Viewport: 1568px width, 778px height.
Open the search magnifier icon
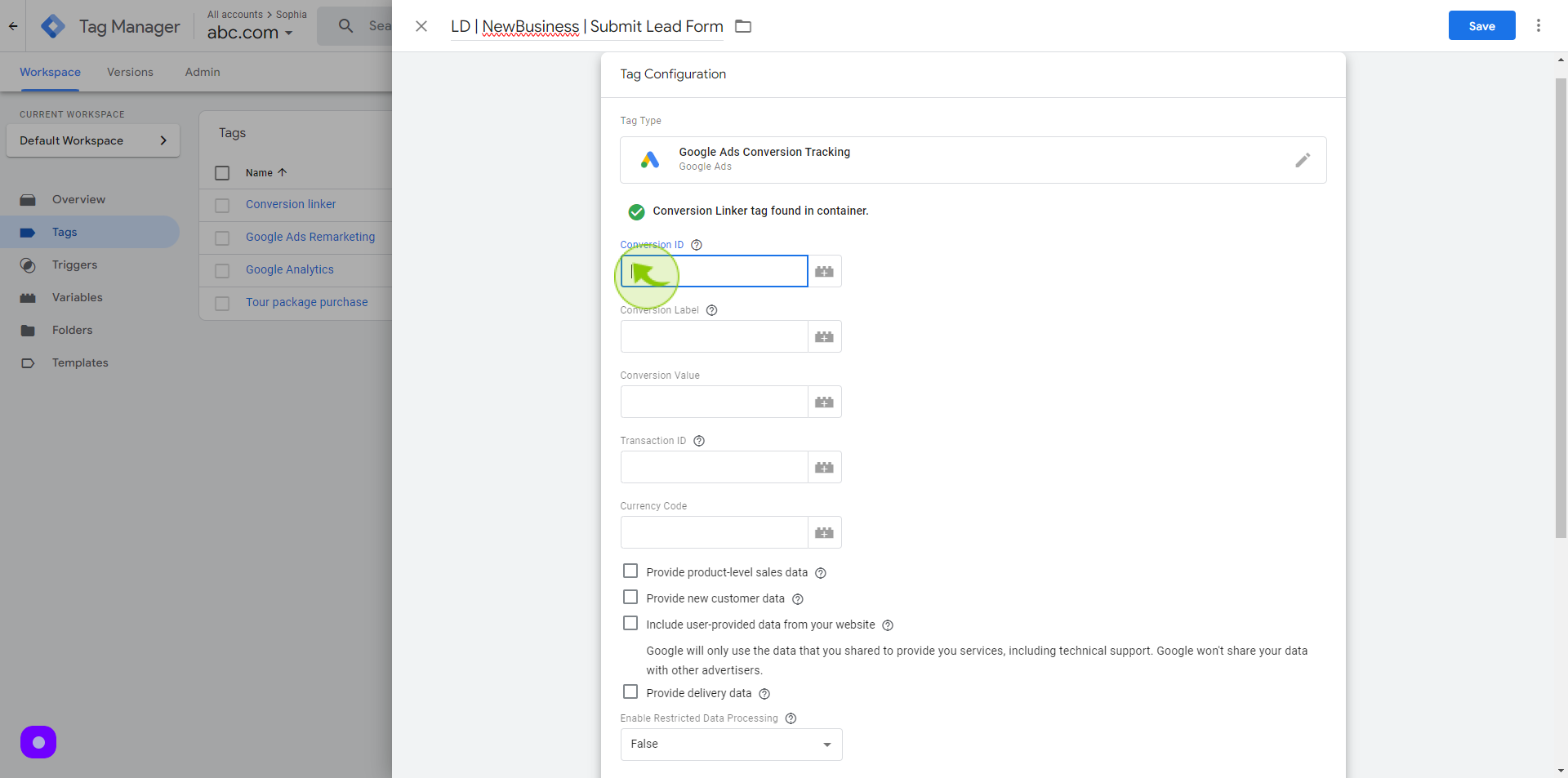tap(346, 26)
